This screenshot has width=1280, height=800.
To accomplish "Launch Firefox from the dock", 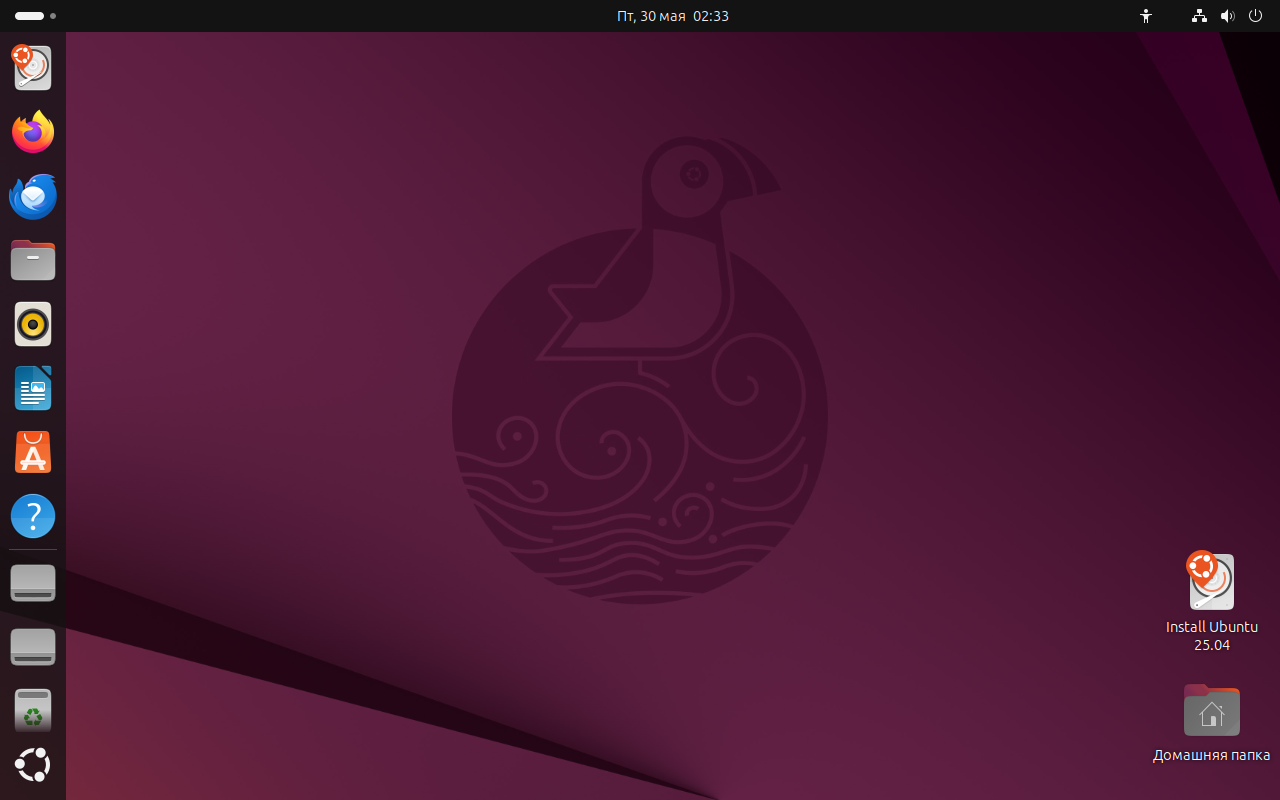I will tap(33, 132).
